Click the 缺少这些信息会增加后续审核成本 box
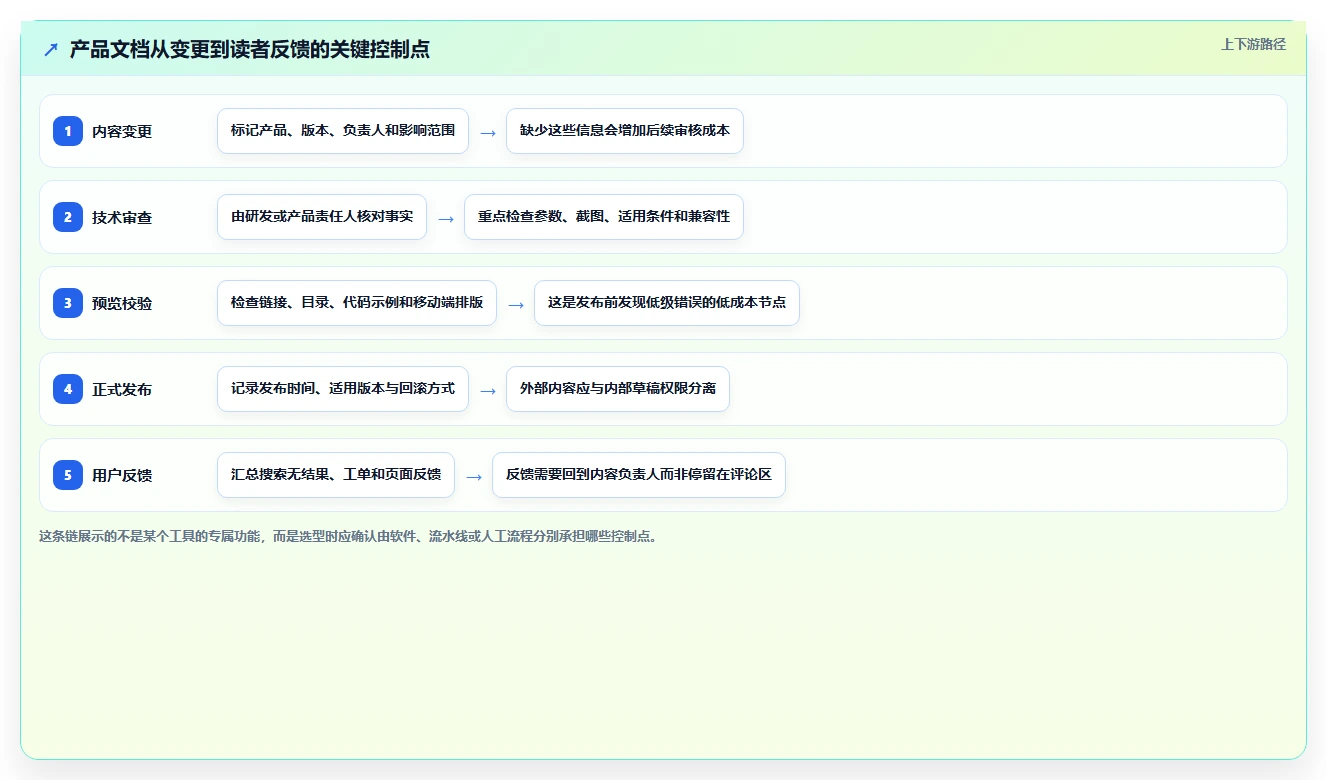 point(625,131)
